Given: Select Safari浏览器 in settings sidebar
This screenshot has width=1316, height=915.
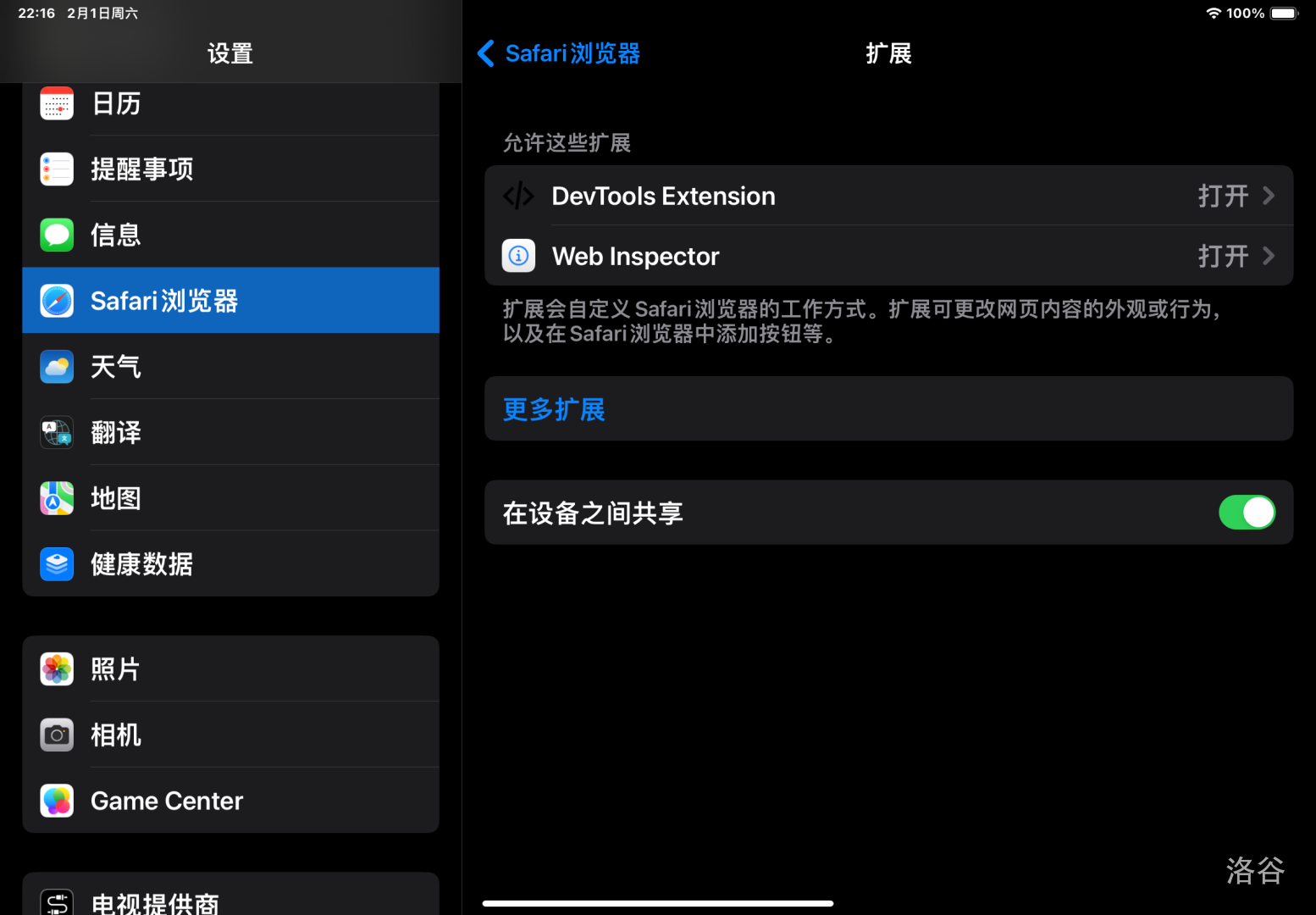Looking at the screenshot, I should tap(230, 301).
